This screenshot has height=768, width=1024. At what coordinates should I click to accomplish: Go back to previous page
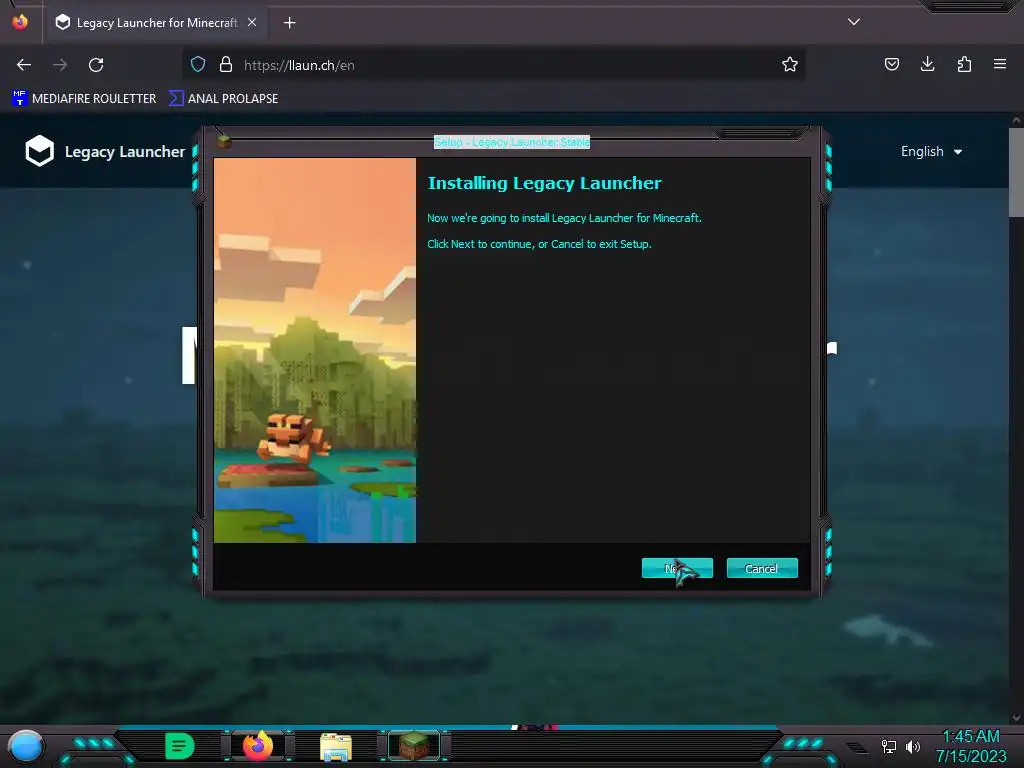[24, 65]
